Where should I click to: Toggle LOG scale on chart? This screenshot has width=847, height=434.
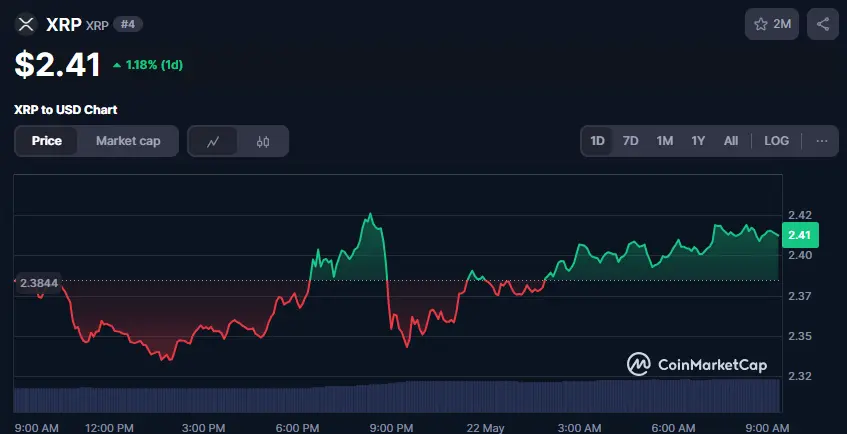(776, 141)
